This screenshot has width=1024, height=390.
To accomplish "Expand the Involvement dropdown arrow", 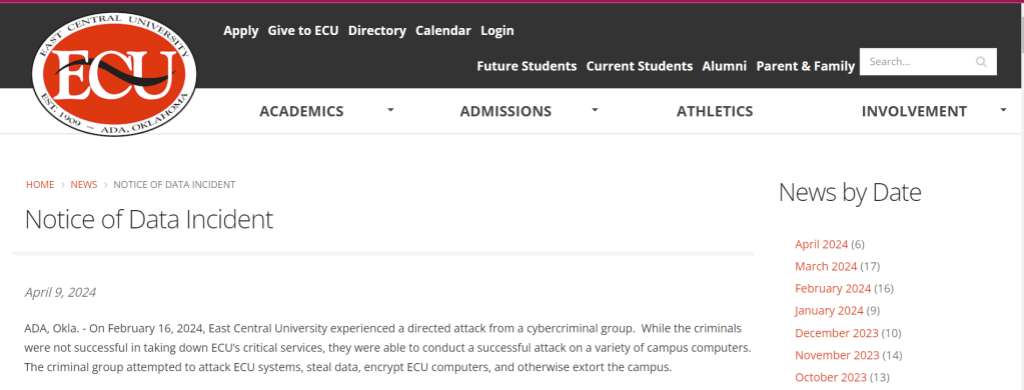I will tap(1004, 110).
